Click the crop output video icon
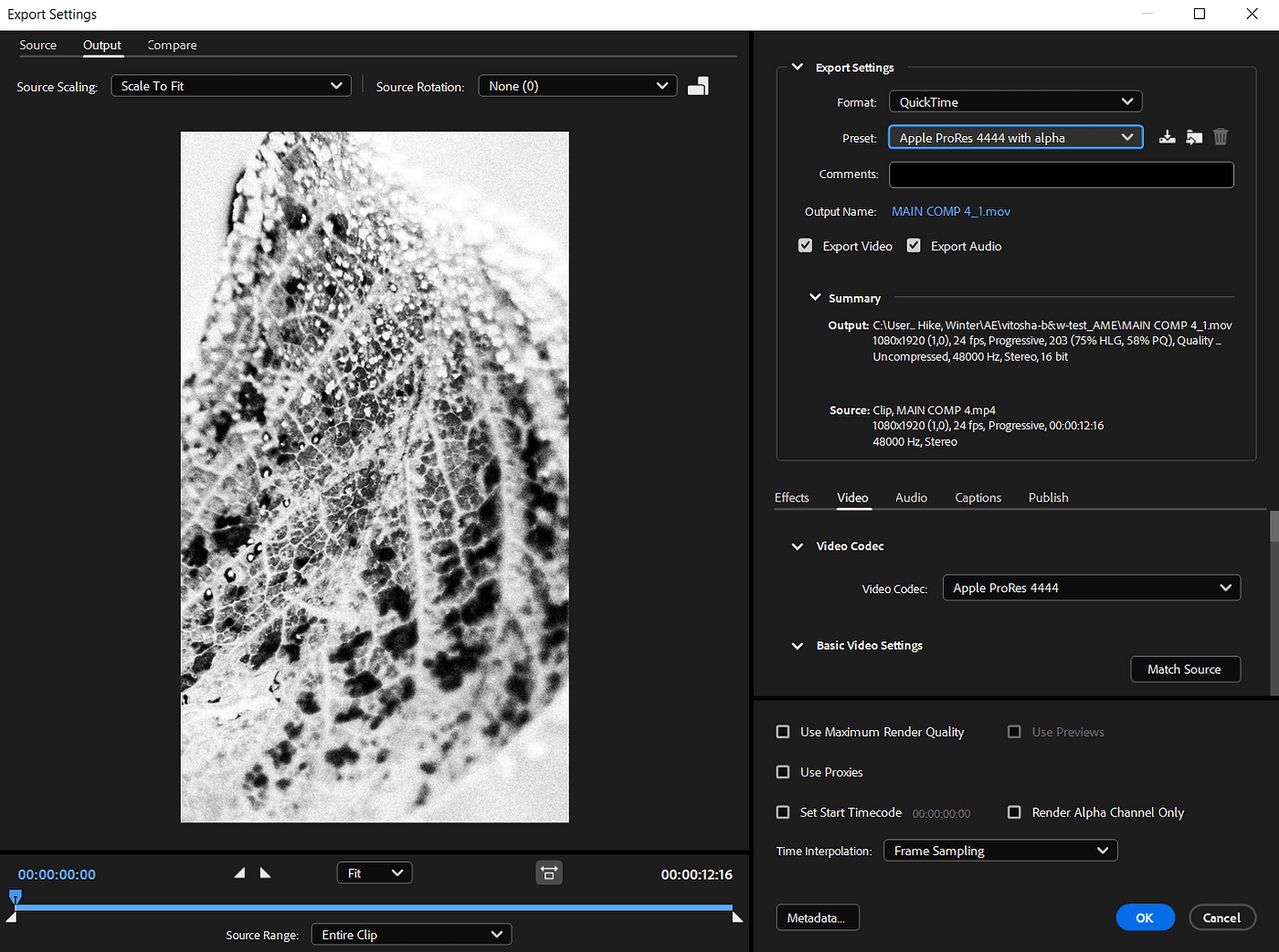1279x952 pixels. 698,86
